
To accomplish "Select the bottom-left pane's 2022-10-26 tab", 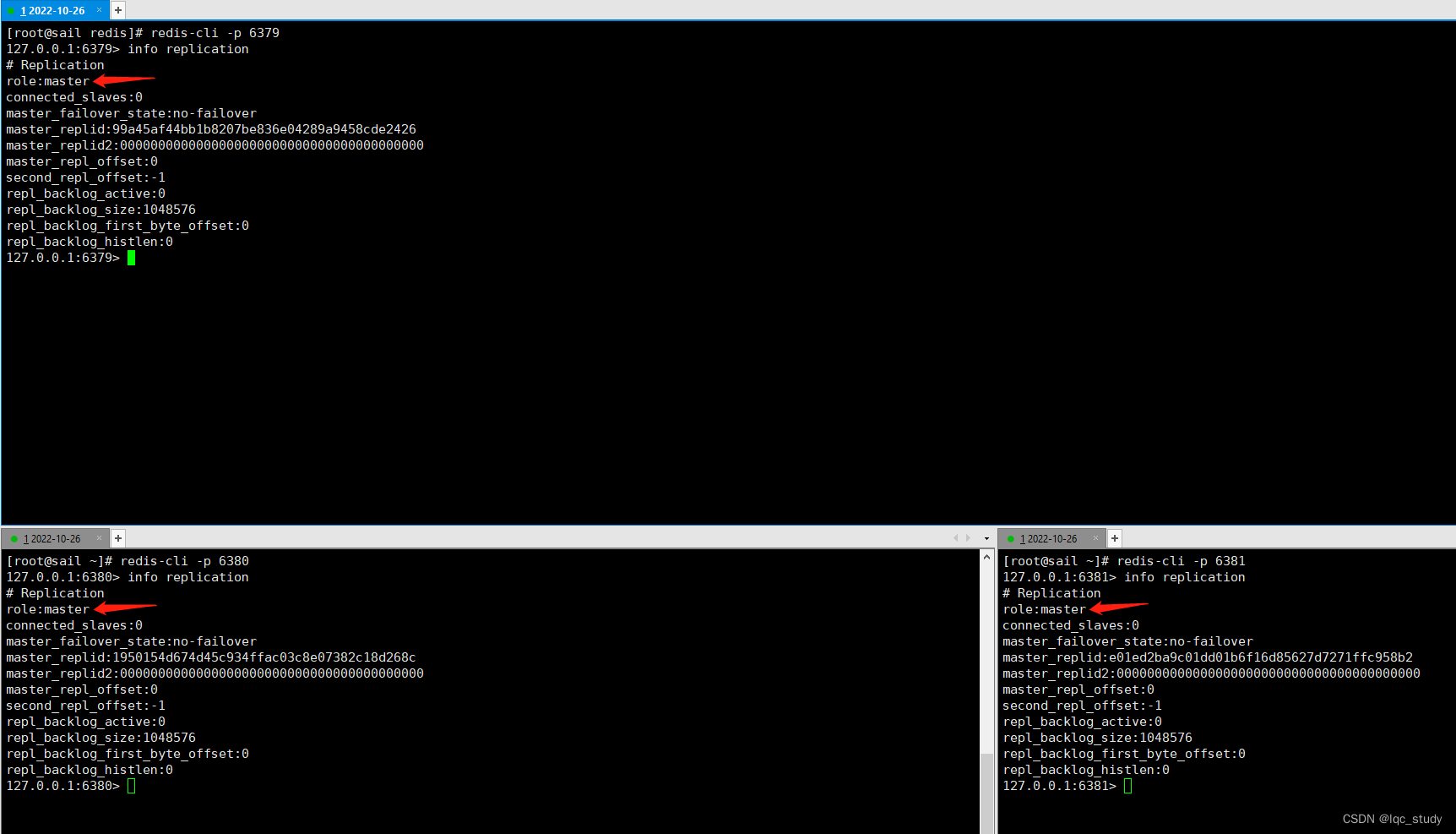I will [54, 538].
